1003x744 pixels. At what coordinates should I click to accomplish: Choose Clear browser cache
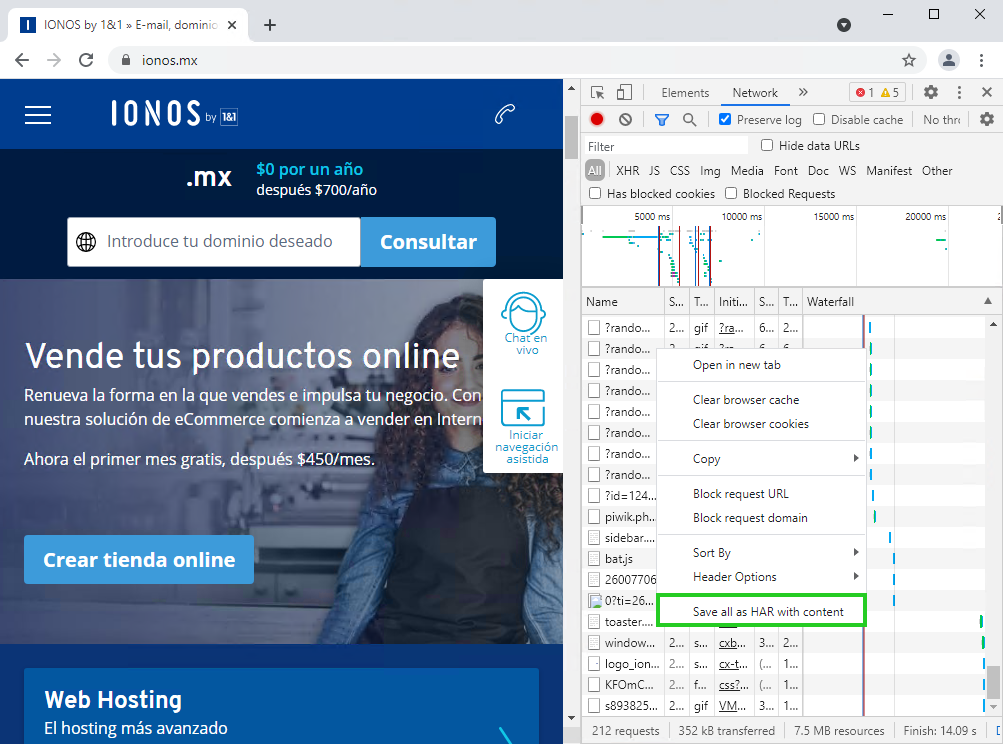761,400
